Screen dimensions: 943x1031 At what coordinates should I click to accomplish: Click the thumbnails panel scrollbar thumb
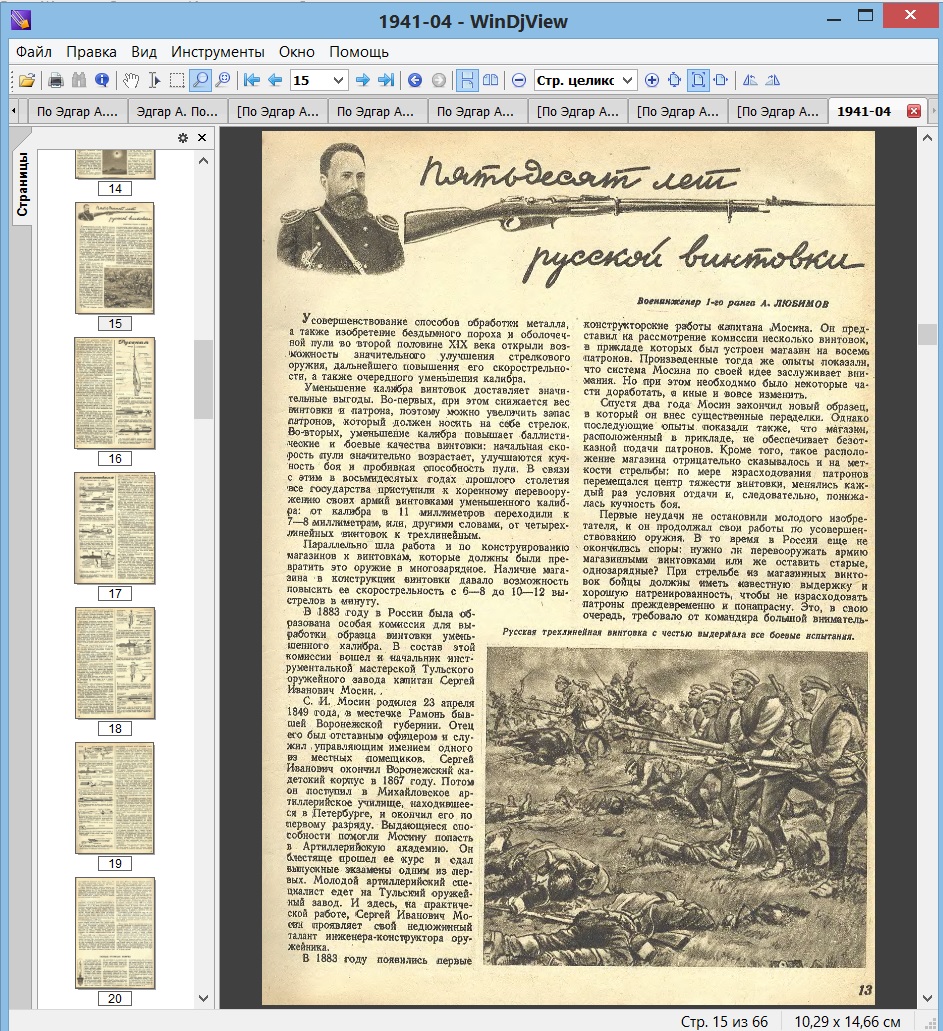203,379
